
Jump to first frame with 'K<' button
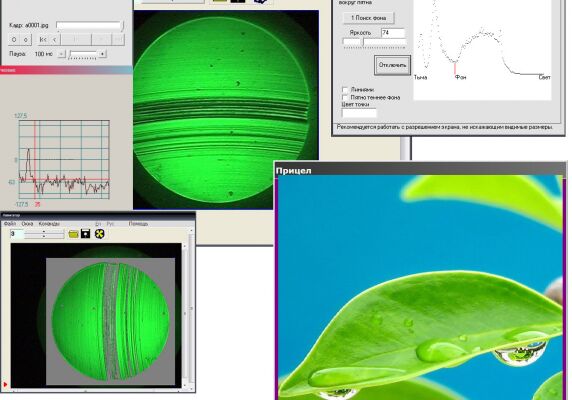(43, 39)
